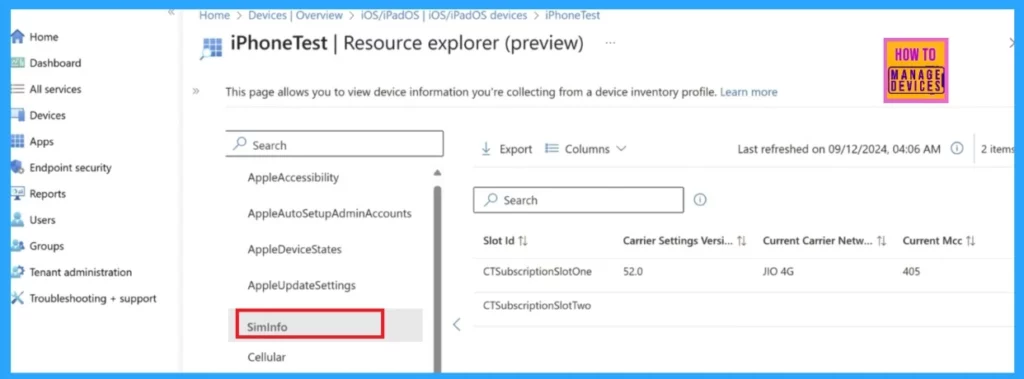This screenshot has height=379, width=1024.
Task: Sort by Current Carrier Network arrows
Action: pos(881,241)
